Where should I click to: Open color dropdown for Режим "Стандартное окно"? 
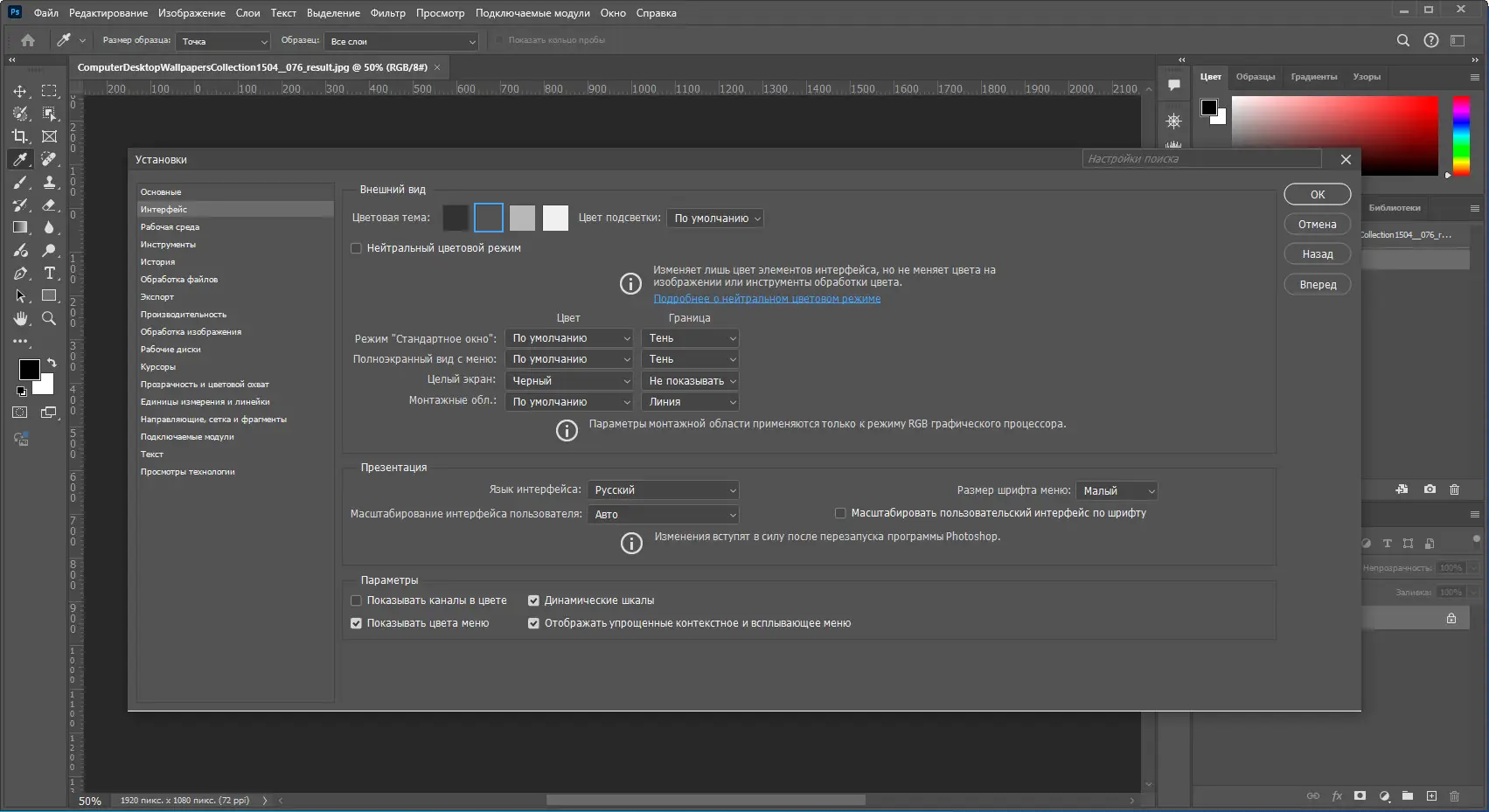(x=569, y=338)
